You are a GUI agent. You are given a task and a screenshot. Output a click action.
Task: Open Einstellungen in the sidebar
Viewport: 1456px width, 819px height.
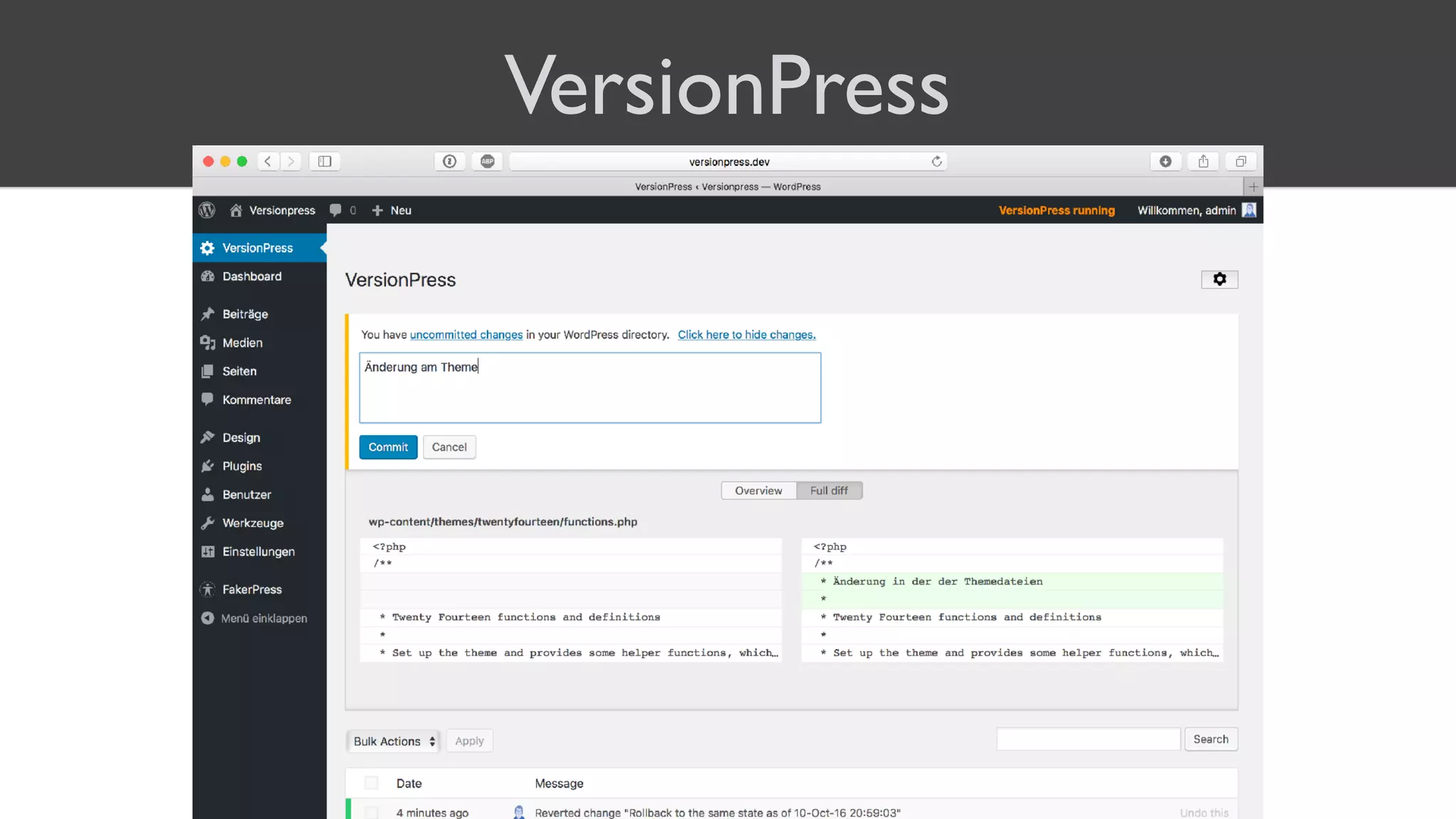259,552
